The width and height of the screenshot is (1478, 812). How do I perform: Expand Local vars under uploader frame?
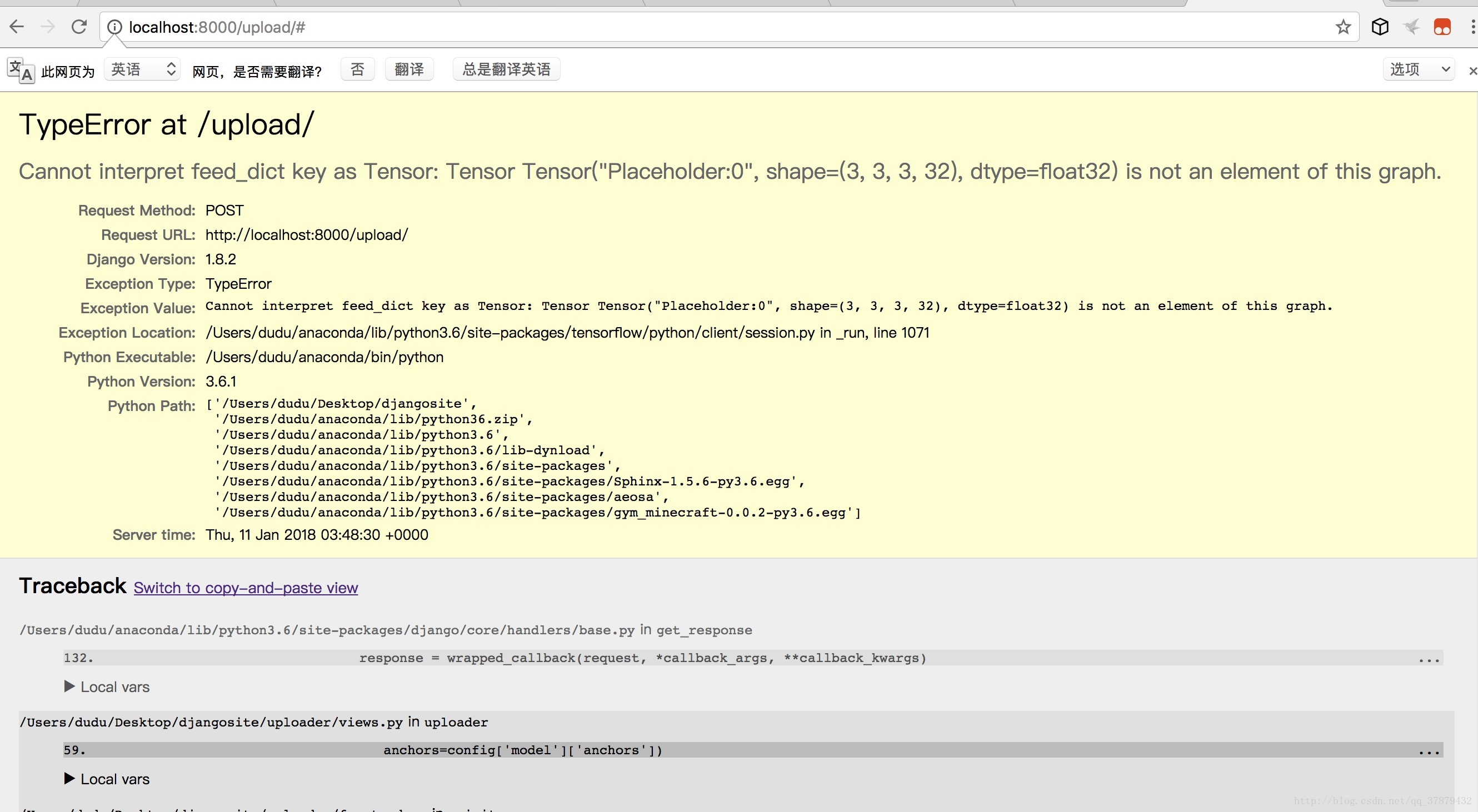tap(107, 779)
